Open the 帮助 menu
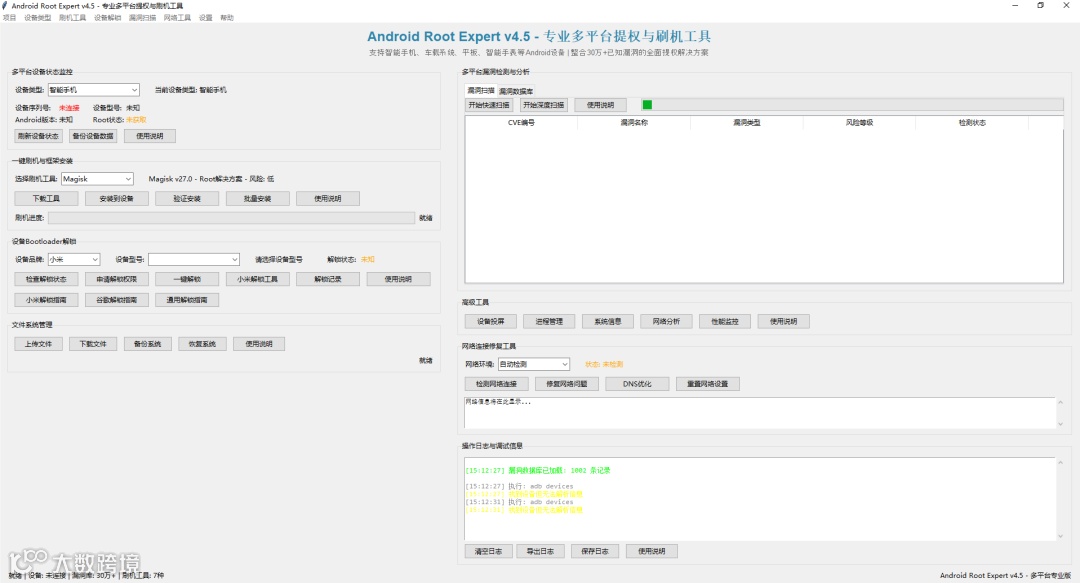 [227, 18]
